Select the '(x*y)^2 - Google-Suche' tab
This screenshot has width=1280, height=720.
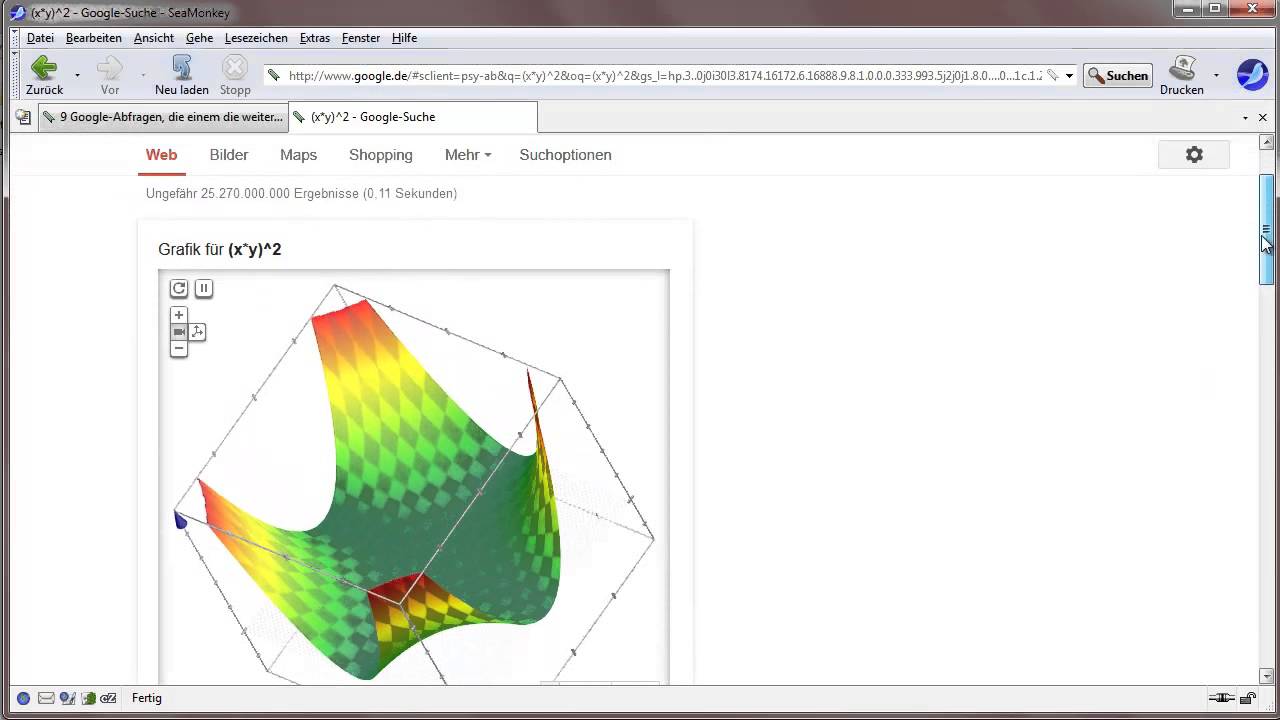click(413, 117)
